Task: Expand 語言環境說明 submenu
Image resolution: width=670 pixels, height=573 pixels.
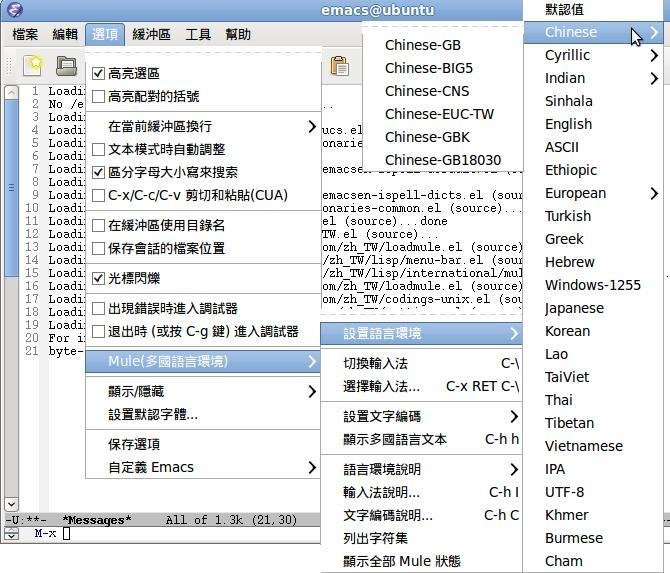Action: [422, 469]
